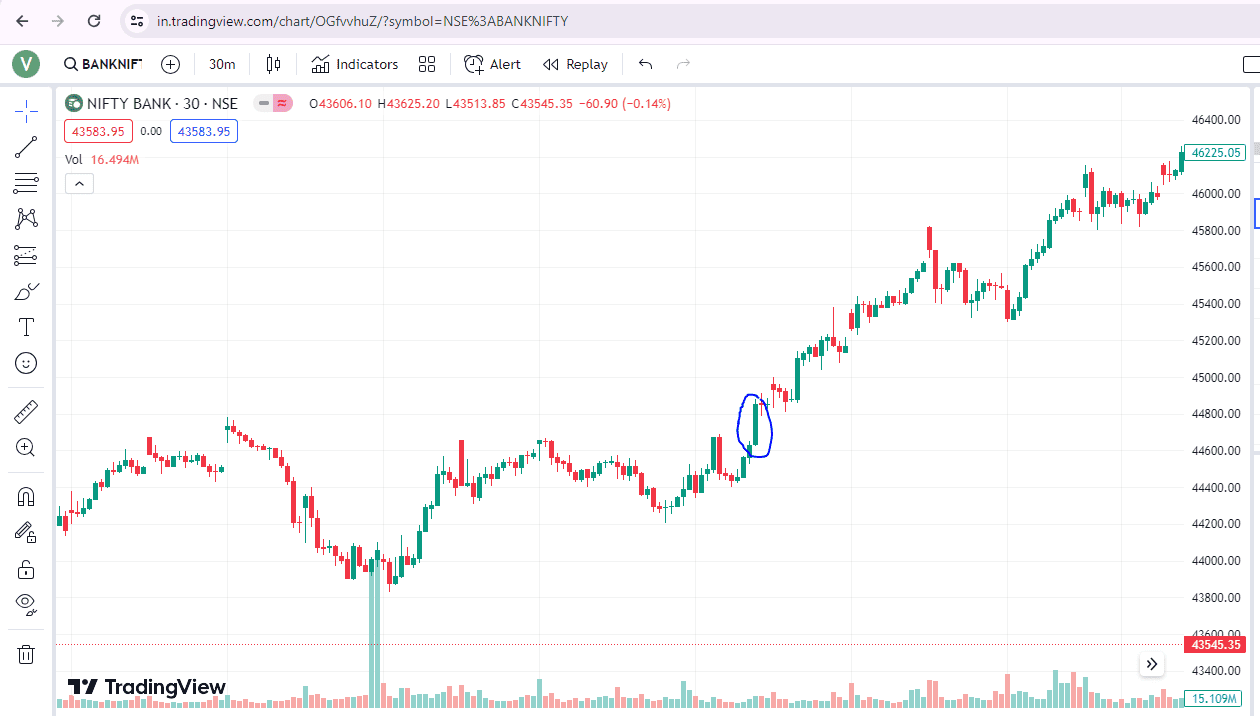Select the Measure ruler tool

(x=26, y=411)
